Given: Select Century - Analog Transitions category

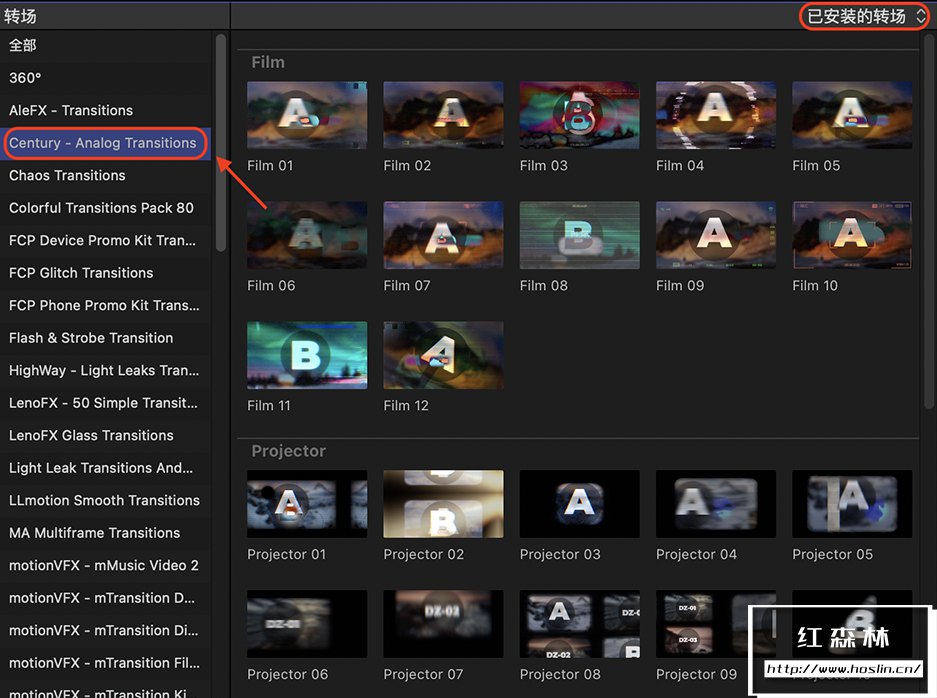Looking at the screenshot, I should click(x=105, y=143).
